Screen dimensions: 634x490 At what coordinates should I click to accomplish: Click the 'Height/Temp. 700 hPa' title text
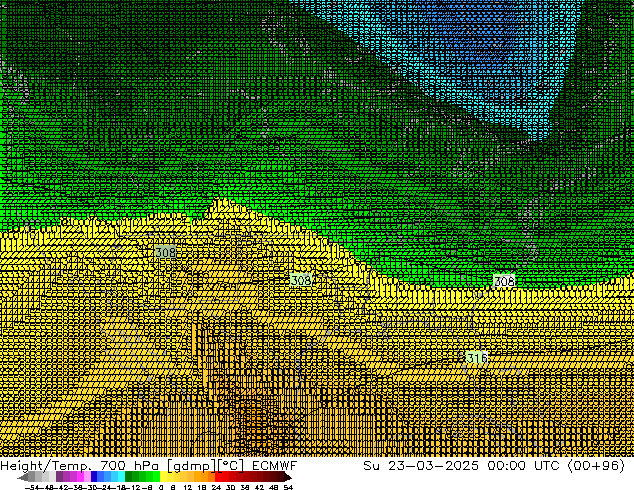79,466
